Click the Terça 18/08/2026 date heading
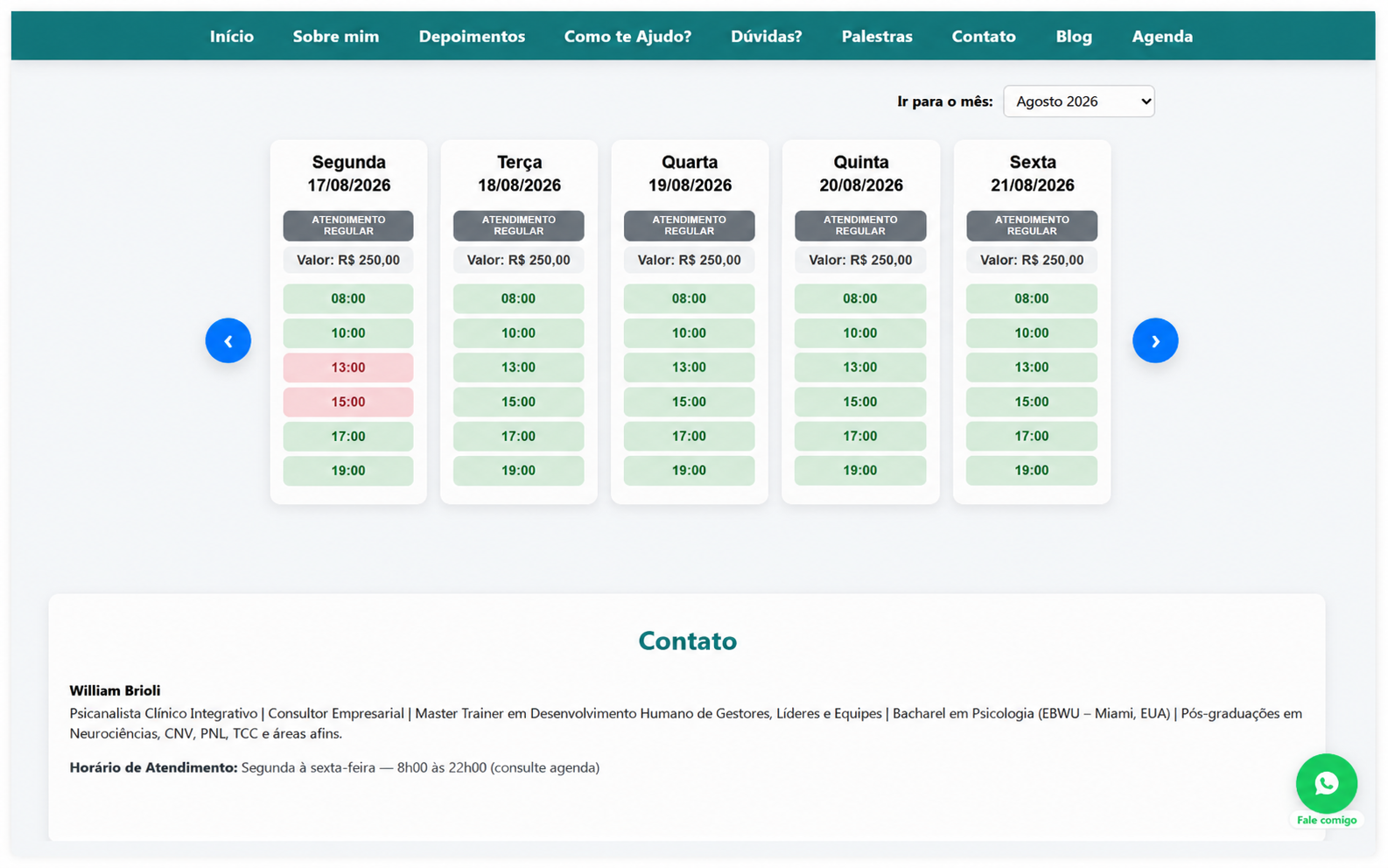This screenshot has height=868, width=1388. tap(519, 173)
